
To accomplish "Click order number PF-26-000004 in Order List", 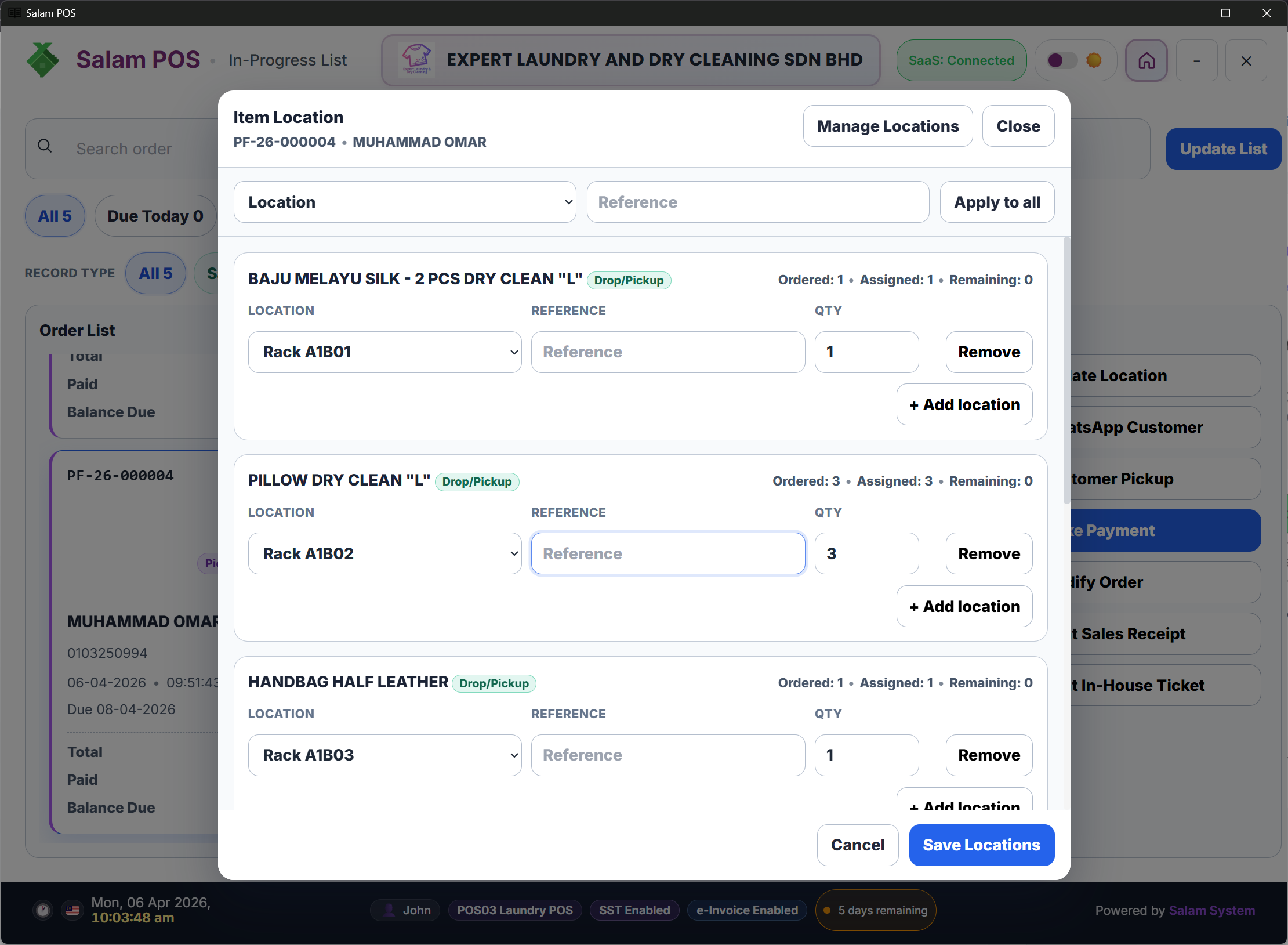I will click(x=121, y=476).
